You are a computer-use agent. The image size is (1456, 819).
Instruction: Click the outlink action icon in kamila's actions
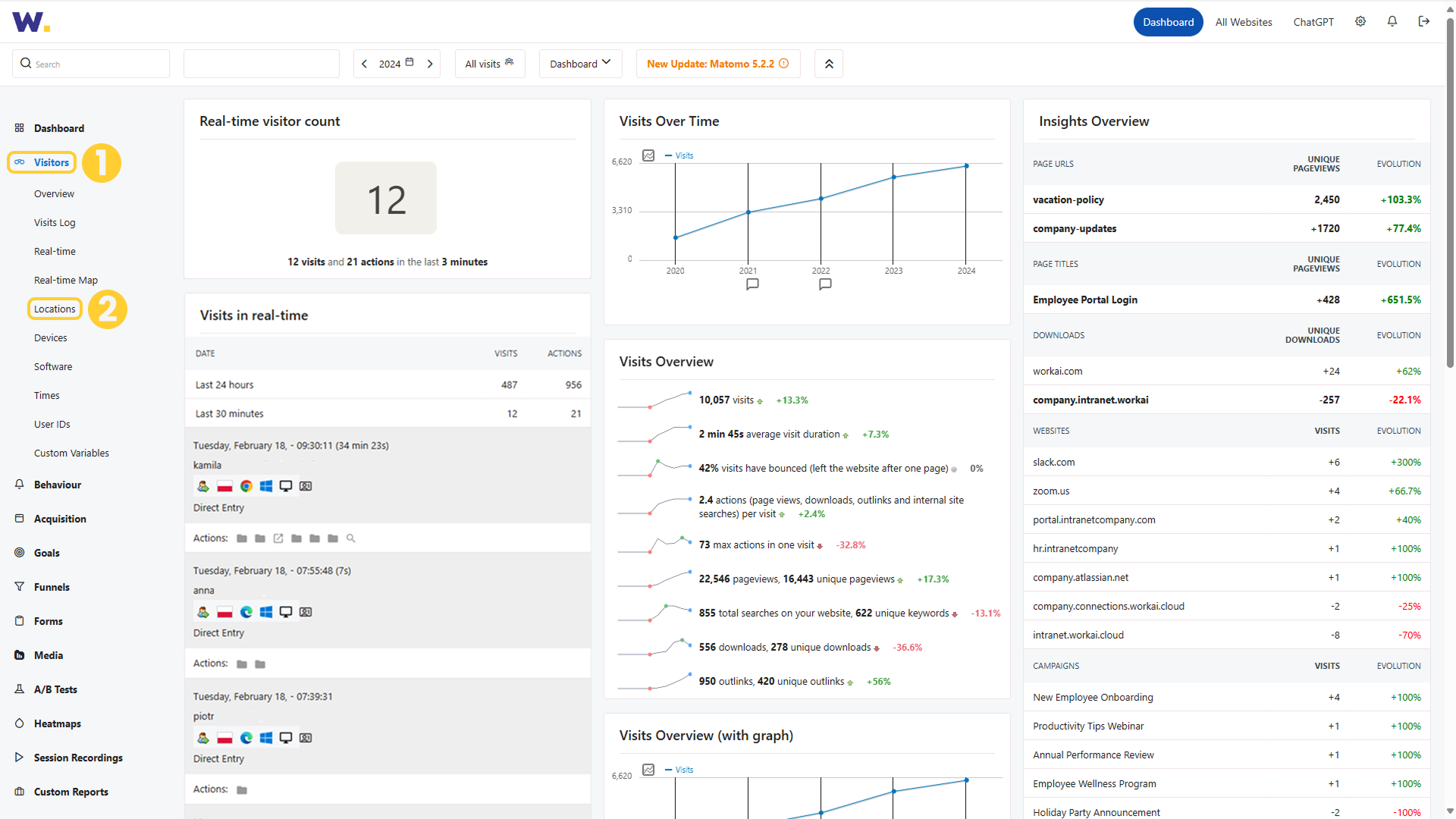coord(278,538)
